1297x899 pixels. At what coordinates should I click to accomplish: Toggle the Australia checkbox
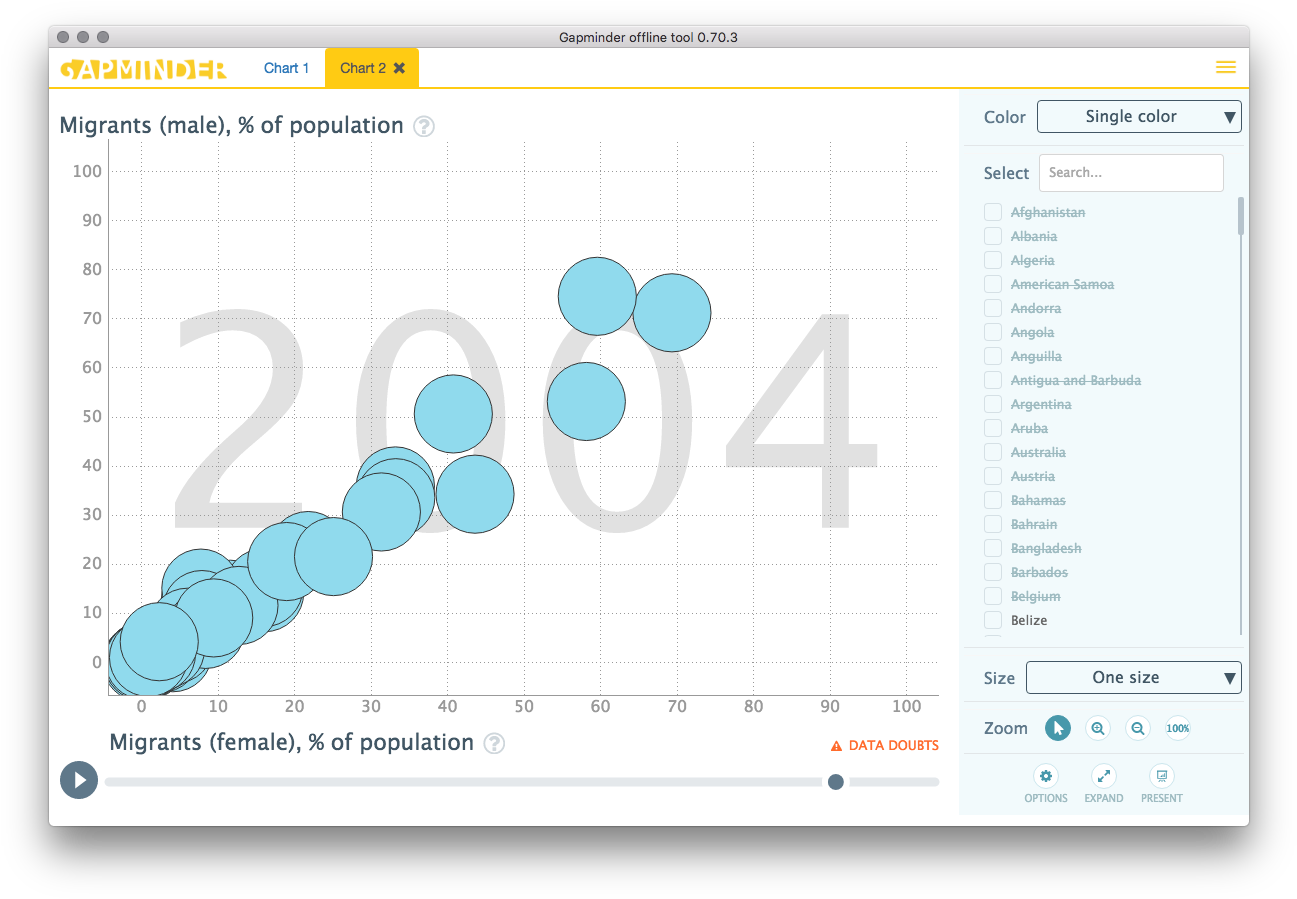point(993,452)
